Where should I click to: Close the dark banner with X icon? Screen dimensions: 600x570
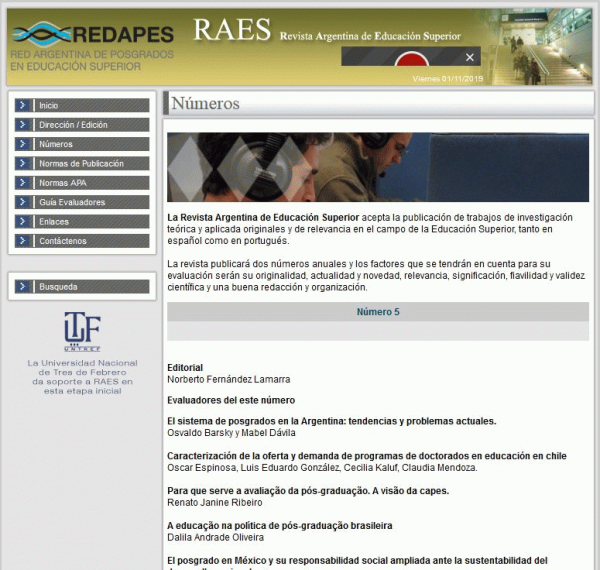470,57
